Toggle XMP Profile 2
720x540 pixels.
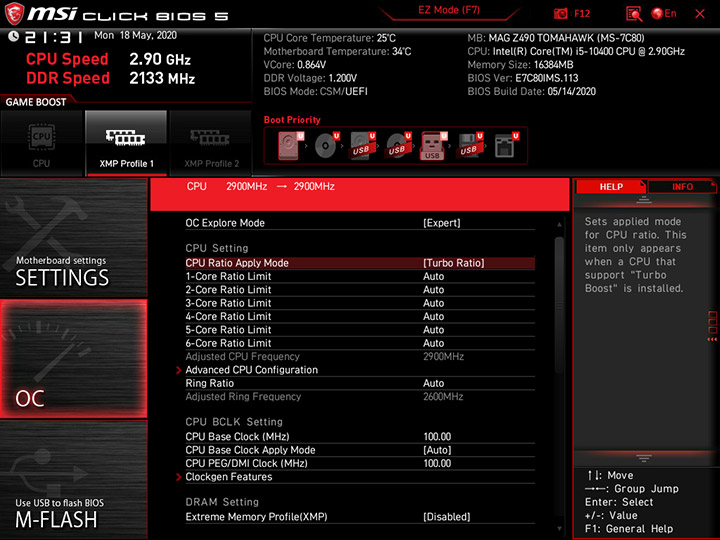(x=211, y=143)
